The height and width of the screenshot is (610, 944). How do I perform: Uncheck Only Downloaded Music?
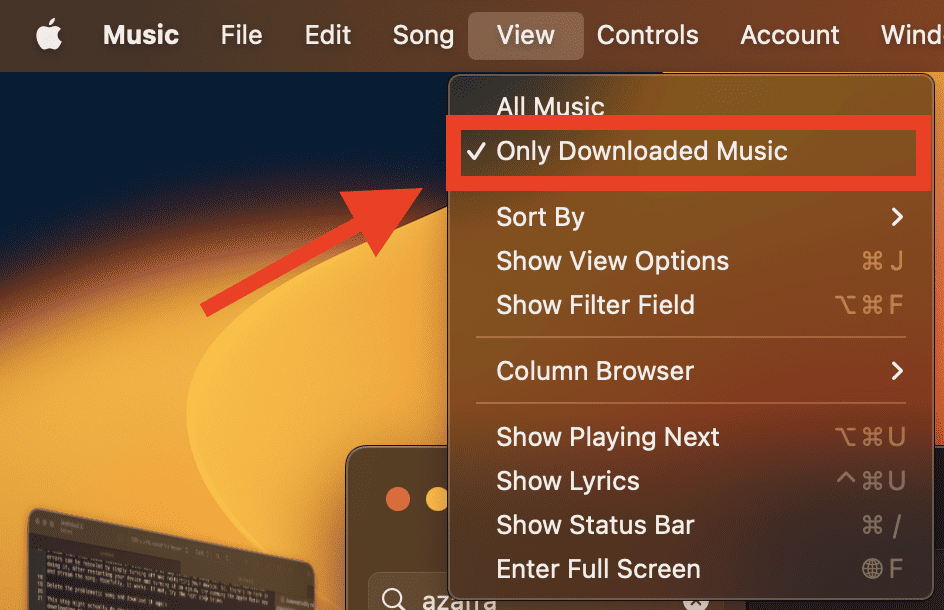pyautogui.click(x=642, y=152)
